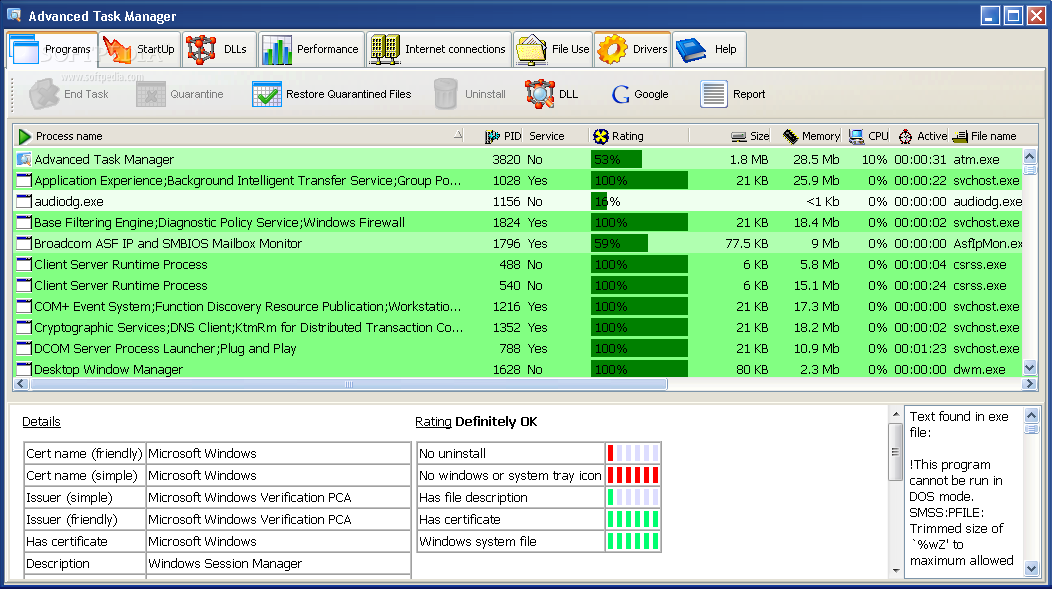Viewport: 1052px width, 589px height.
Task: Click process list horizontal scrollbar right arrow
Action: point(1030,384)
